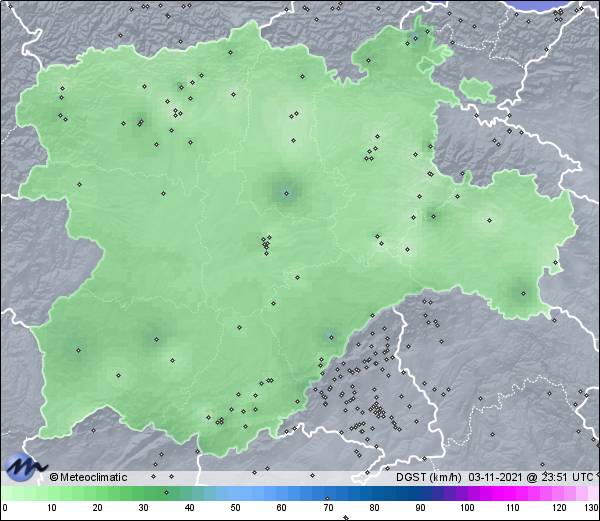The height and width of the screenshot is (521, 600).
Task: Click scale label 20
Action: click(x=98, y=507)
